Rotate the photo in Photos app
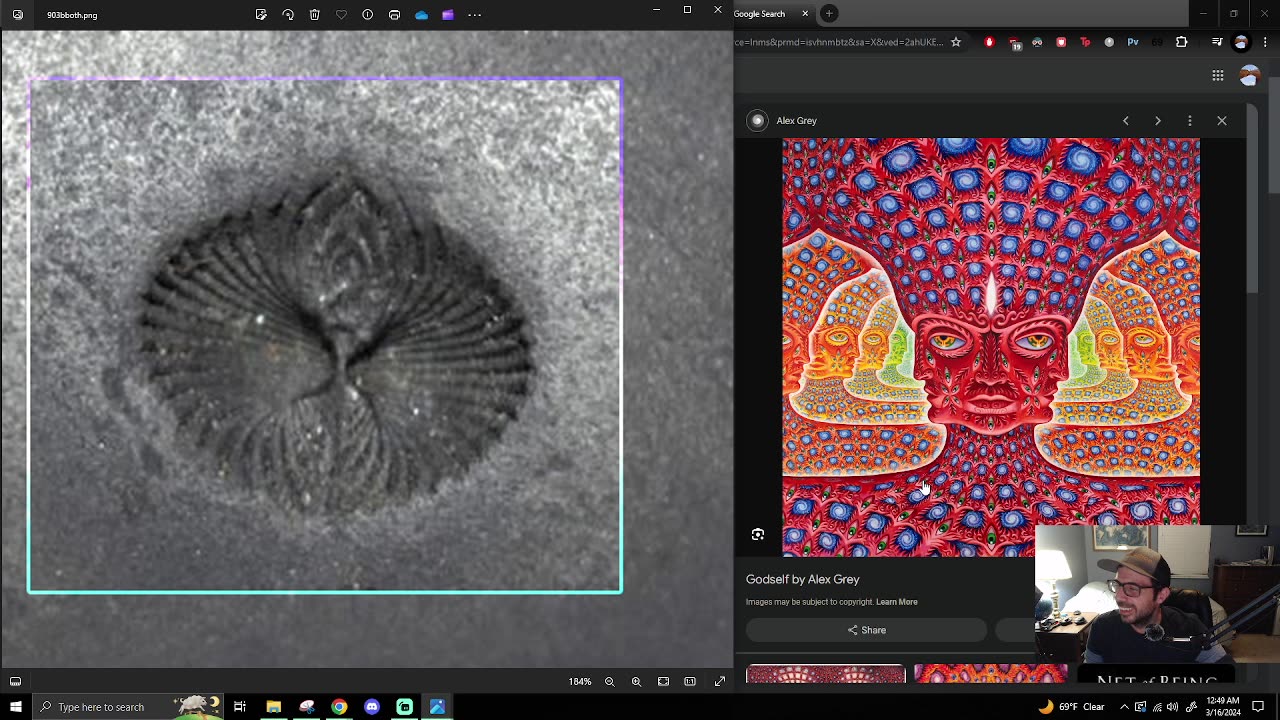 click(x=288, y=15)
